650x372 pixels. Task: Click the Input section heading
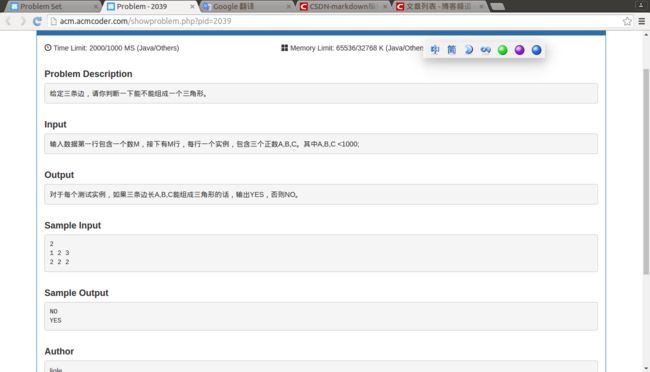tap(55, 124)
